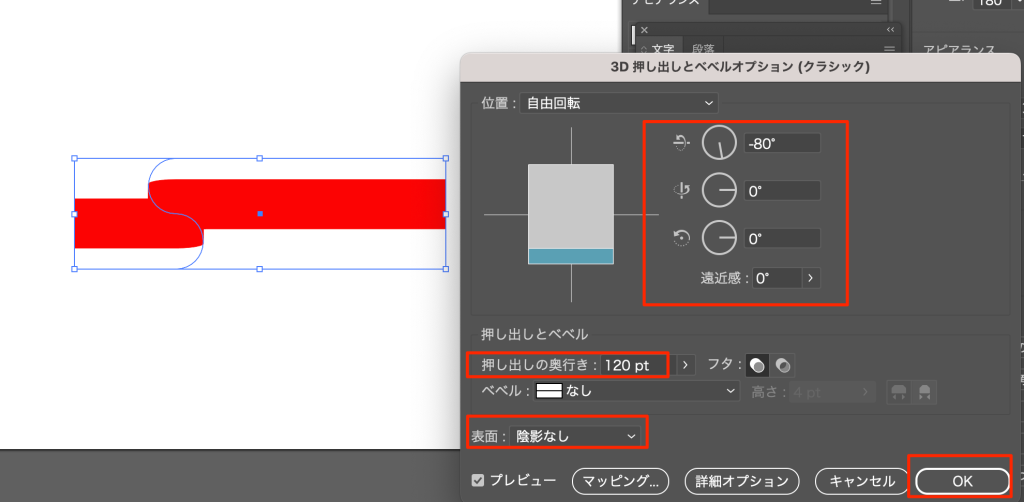Image resolution: width=1024 pixels, height=502 pixels.
Task: Turn cap on for solid appearance
Action: pos(760,365)
